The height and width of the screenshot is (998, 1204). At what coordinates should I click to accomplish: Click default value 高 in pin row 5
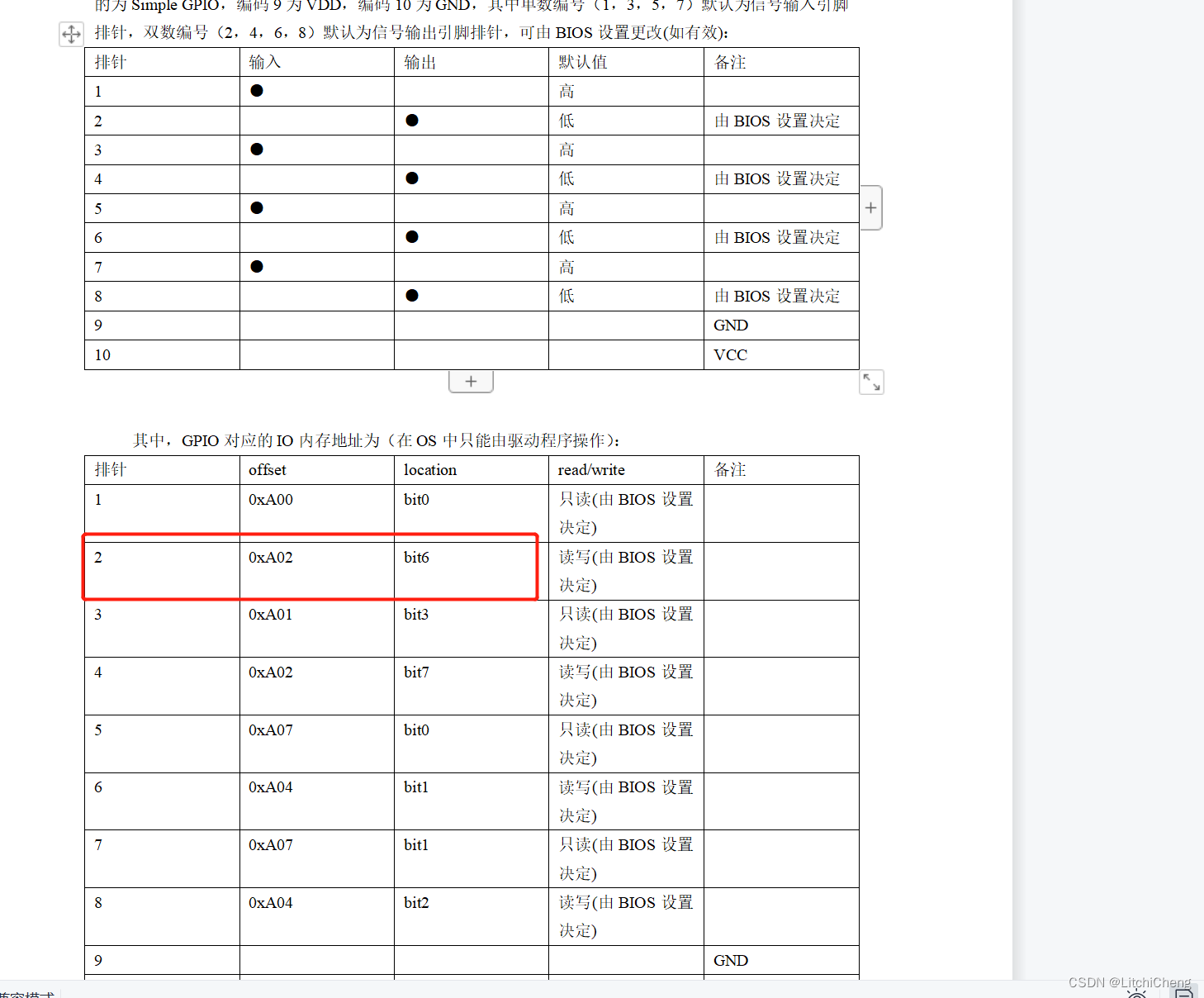click(x=566, y=208)
